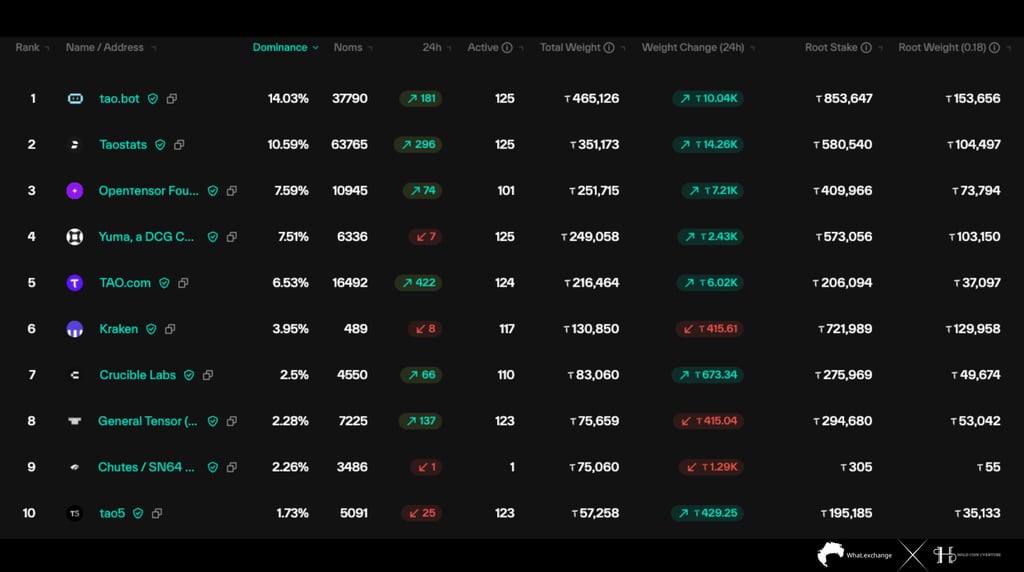Copy the tao.bot address
The width and height of the screenshot is (1024, 572).
pos(172,99)
